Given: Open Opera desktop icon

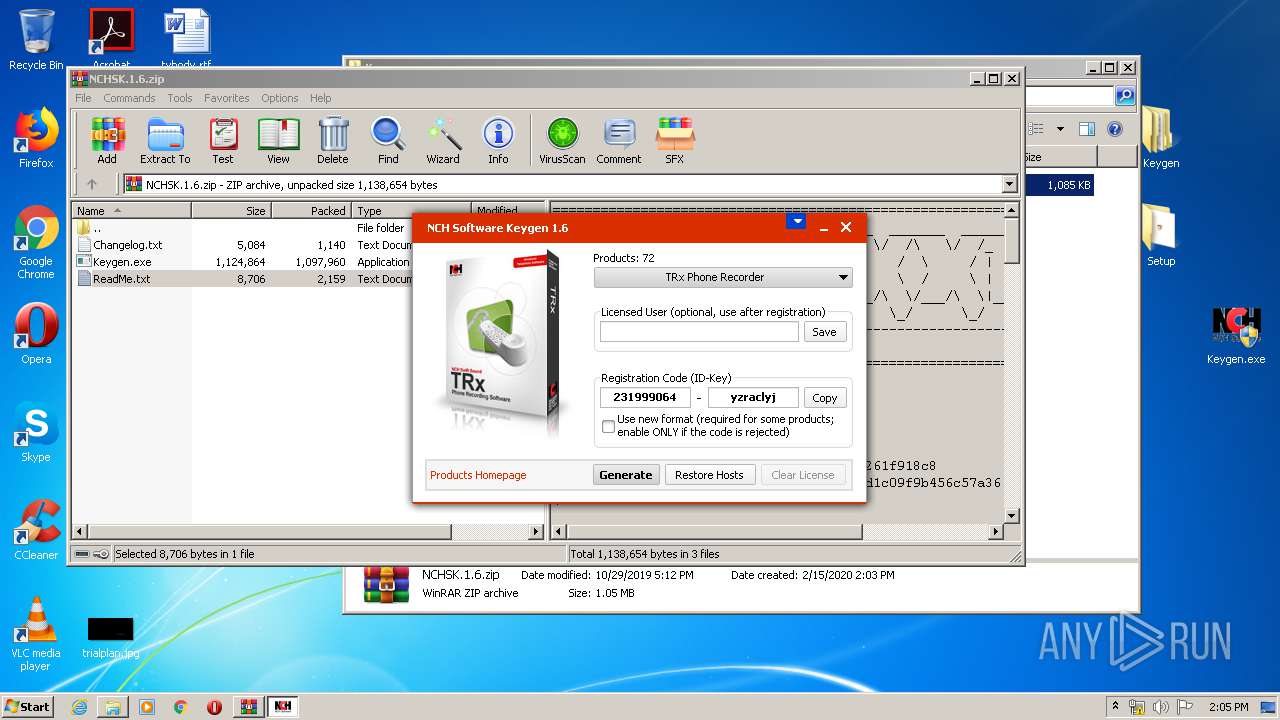Looking at the screenshot, I should tap(36, 334).
